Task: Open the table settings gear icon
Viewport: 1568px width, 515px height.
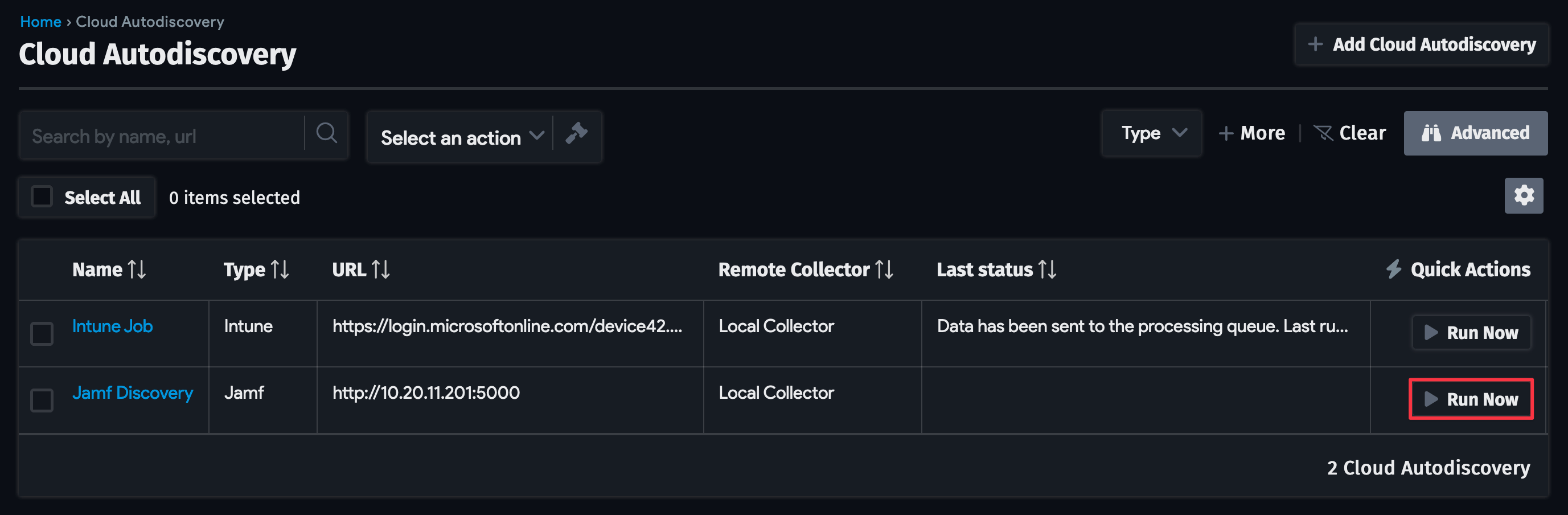Action: click(x=1523, y=196)
